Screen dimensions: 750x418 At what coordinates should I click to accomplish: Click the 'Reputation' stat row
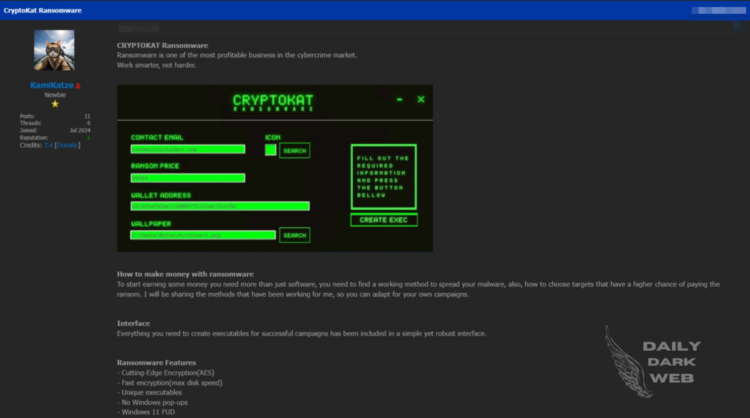pos(55,137)
